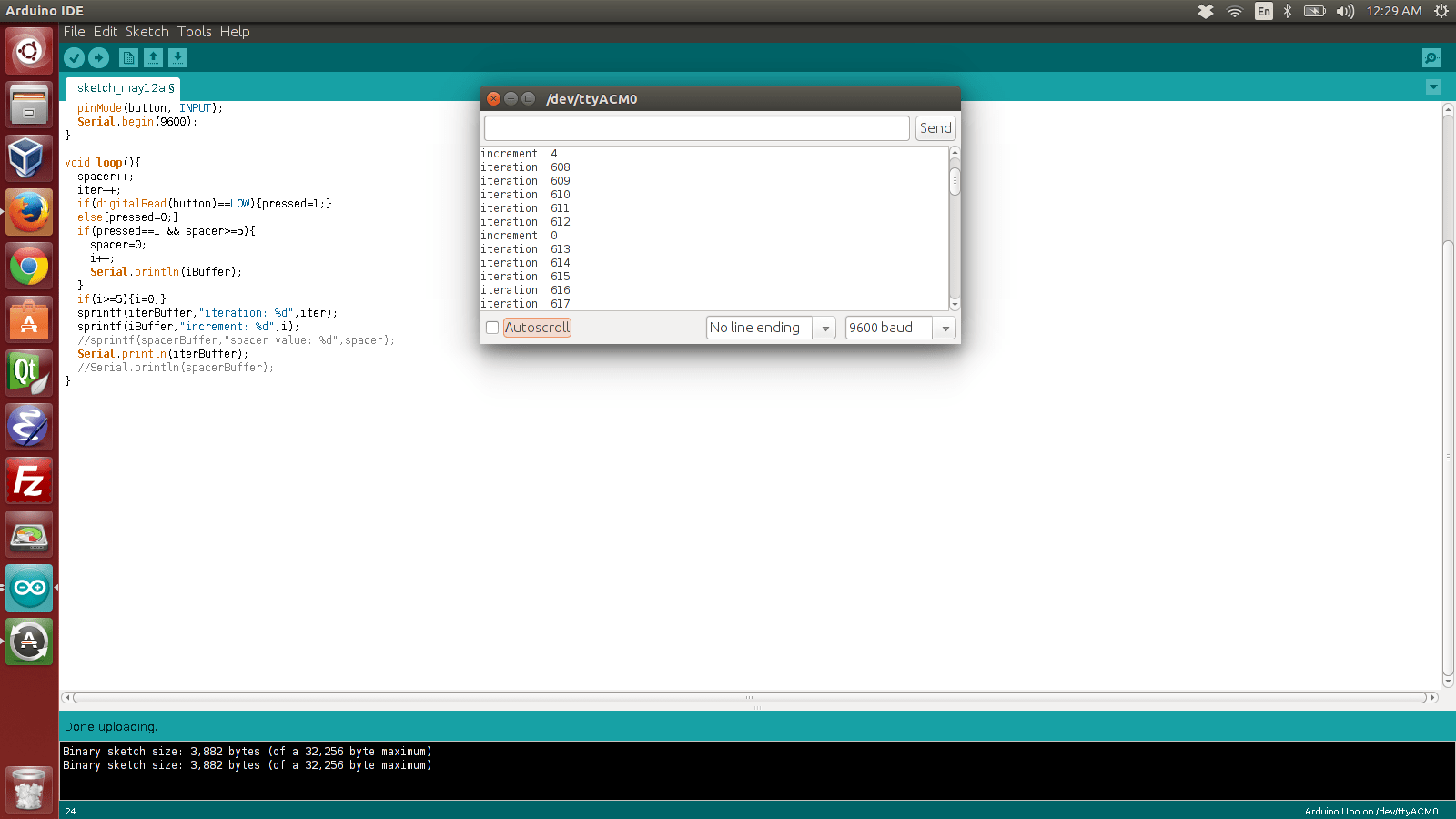Screen dimensions: 1456x819
Task: Click the 'Serial.begin(9600);' code line
Action: (x=137, y=122)
